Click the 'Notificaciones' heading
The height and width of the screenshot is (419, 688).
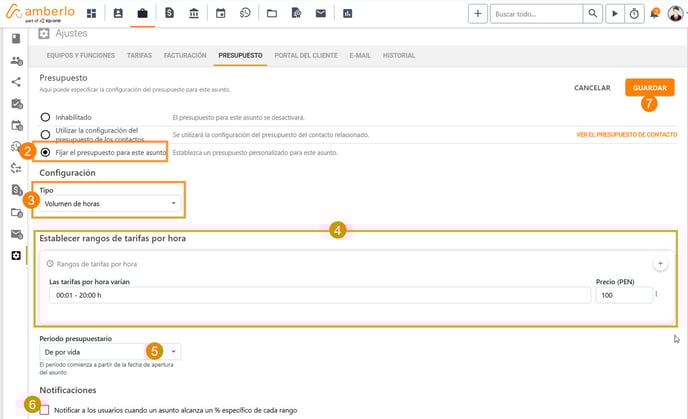68,390
